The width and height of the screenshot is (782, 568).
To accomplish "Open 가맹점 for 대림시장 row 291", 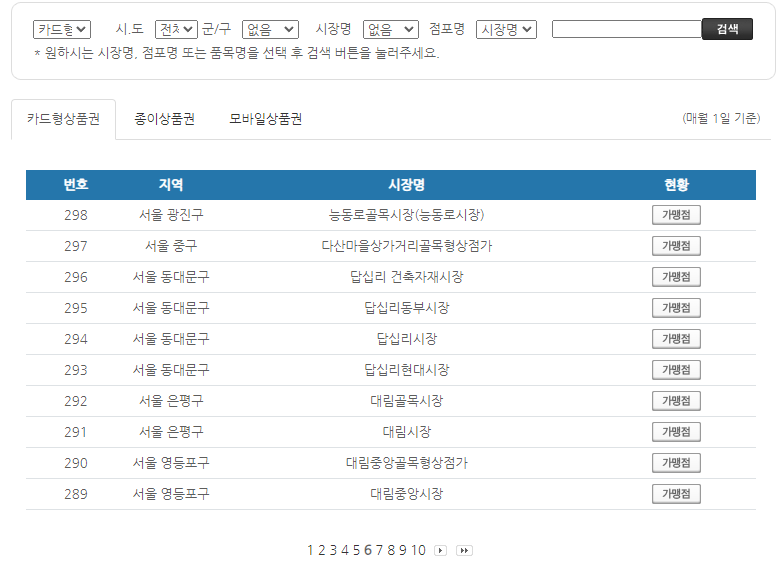I will [x=676, y=432].
